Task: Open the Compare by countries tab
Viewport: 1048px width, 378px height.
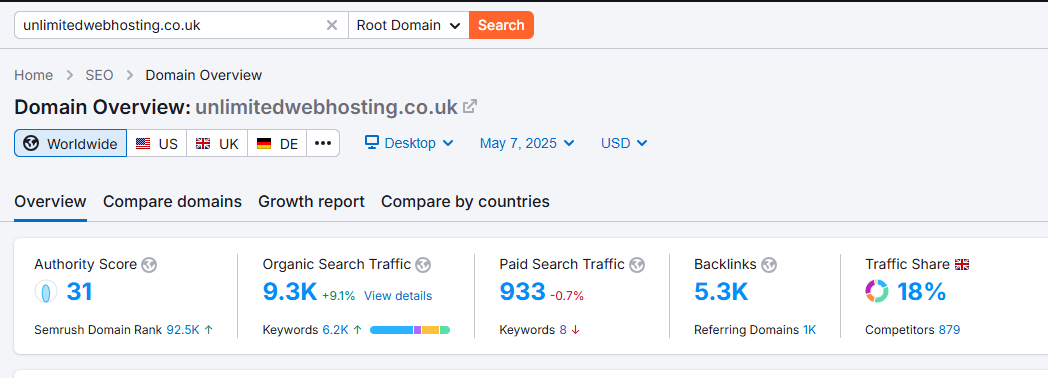Action: (x=465, y=201)
